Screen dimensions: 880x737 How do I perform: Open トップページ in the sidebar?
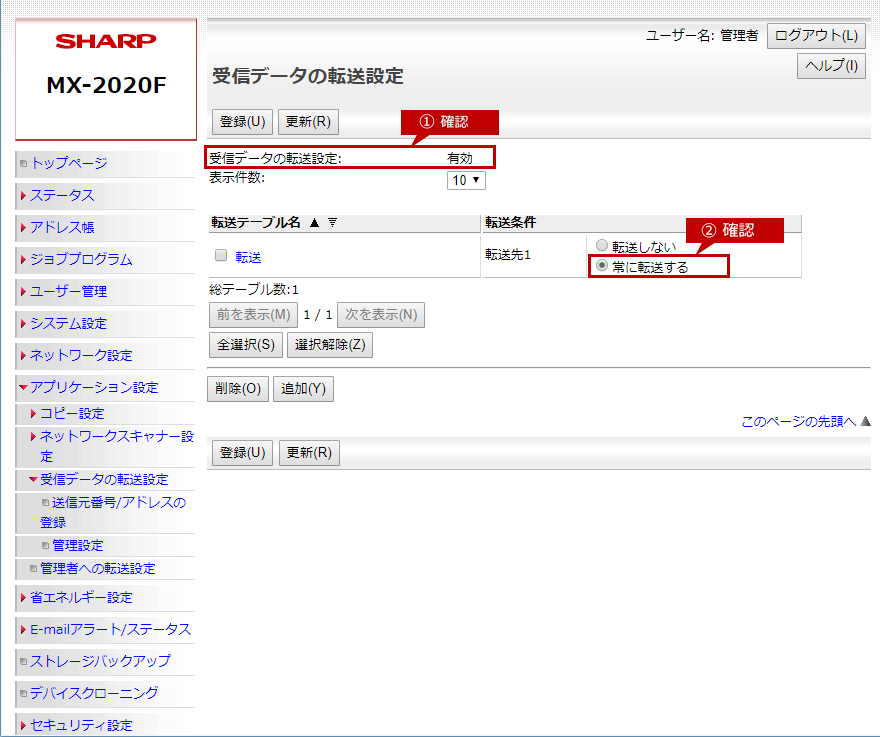(x=68, y=163)
